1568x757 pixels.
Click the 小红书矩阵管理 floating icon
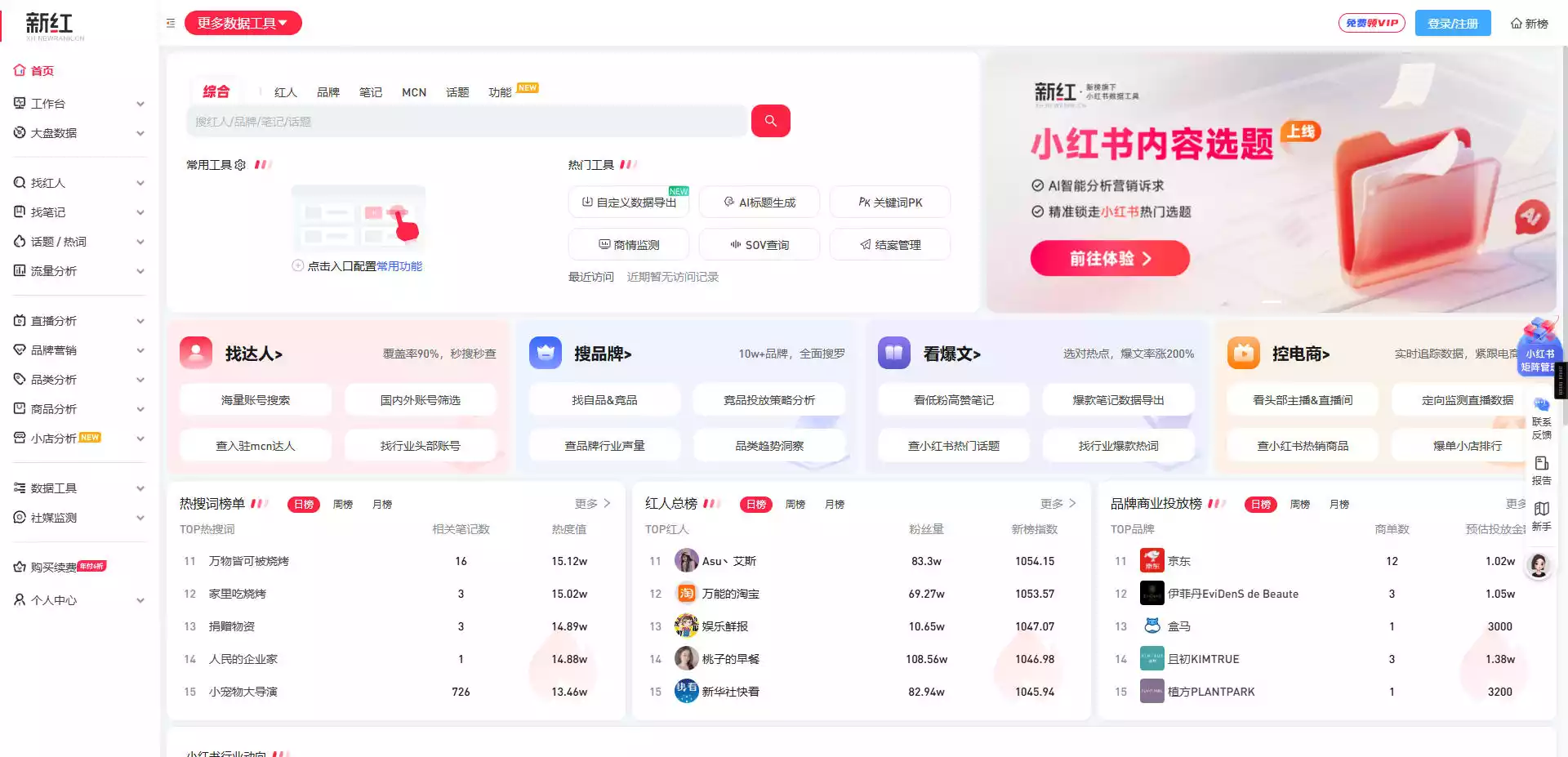point(1539,346)
